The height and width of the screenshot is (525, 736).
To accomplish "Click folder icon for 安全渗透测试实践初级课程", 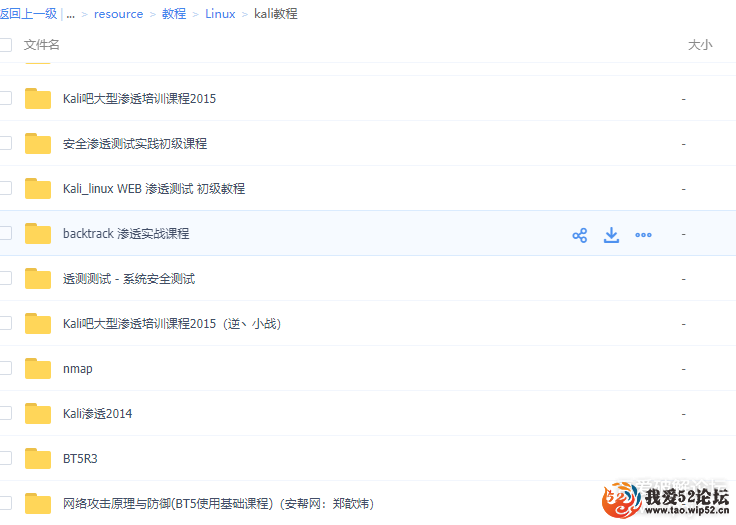I will (x=38, y=144).
